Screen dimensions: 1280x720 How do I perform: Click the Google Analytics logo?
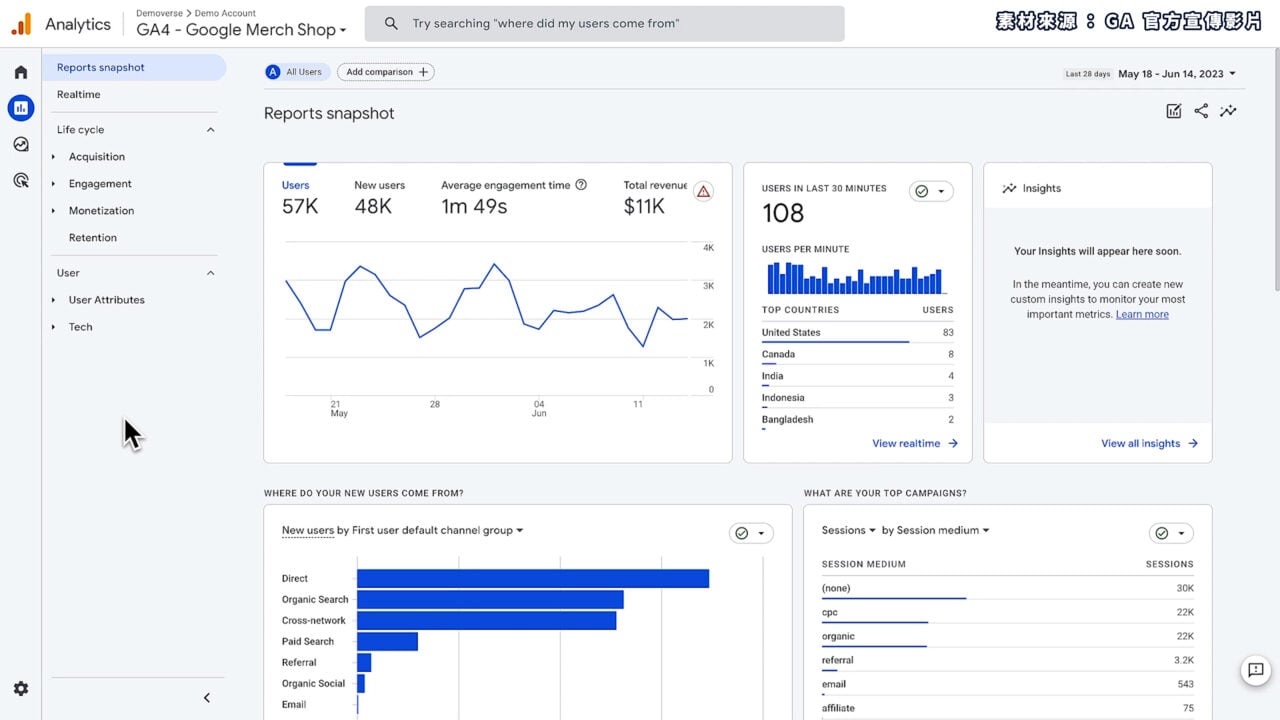tap(20, 23)
